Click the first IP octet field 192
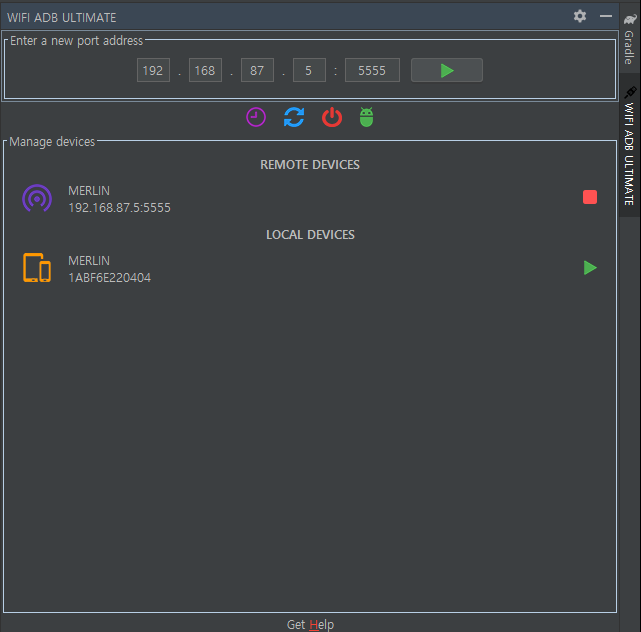 (153, 70)
